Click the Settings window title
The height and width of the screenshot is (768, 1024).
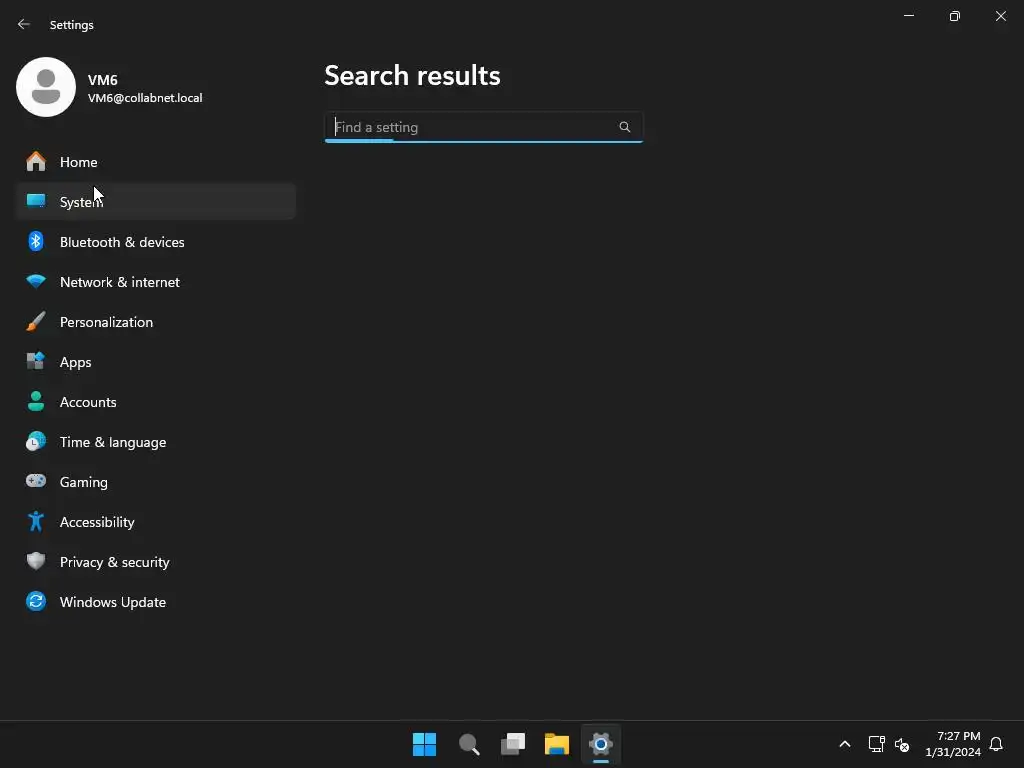pyautogui.click(x=72, y=25)
